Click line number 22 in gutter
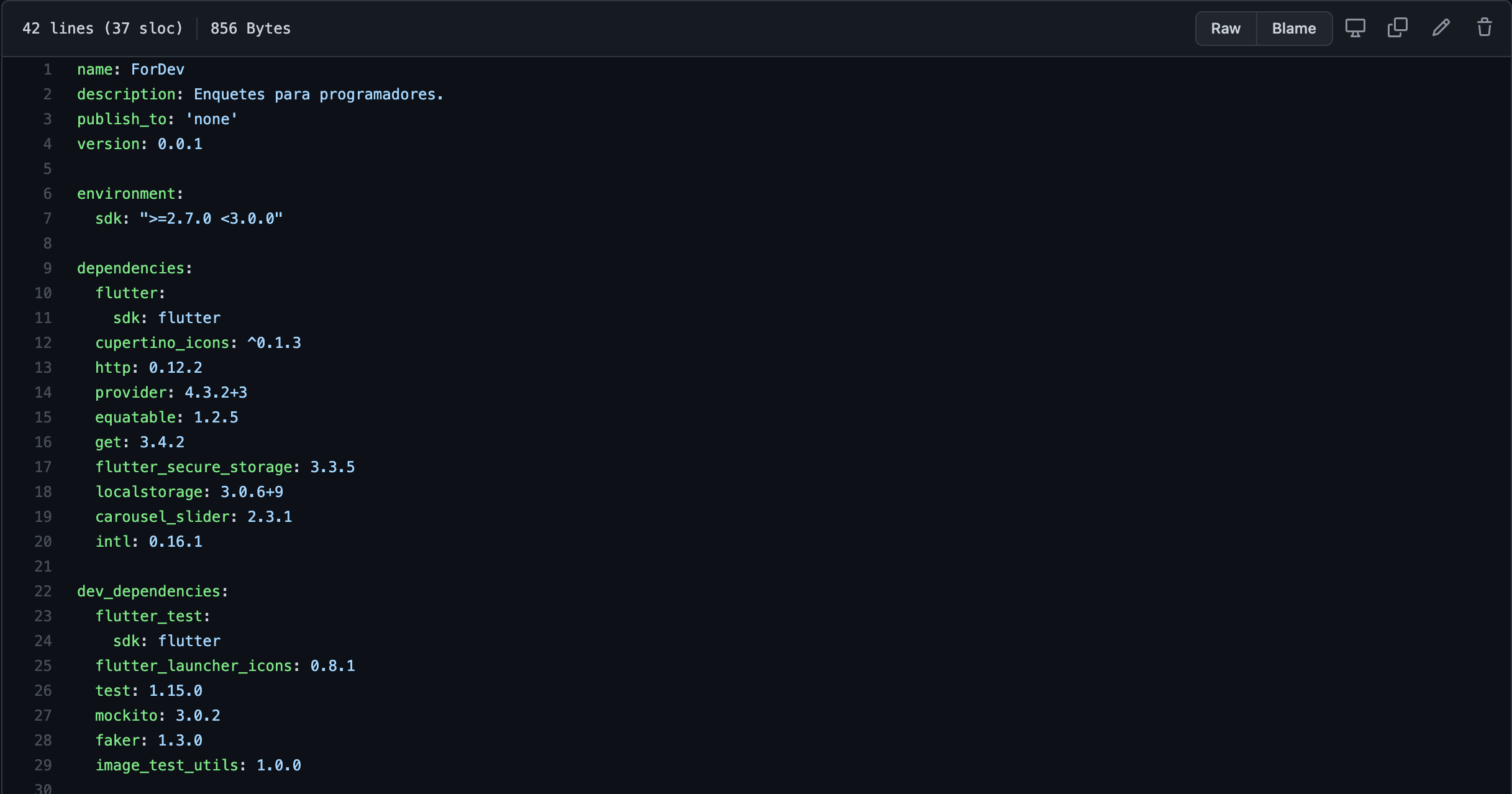Image resolution: width=1512 pixels, height=794 pixels. [x=43, y=591]
